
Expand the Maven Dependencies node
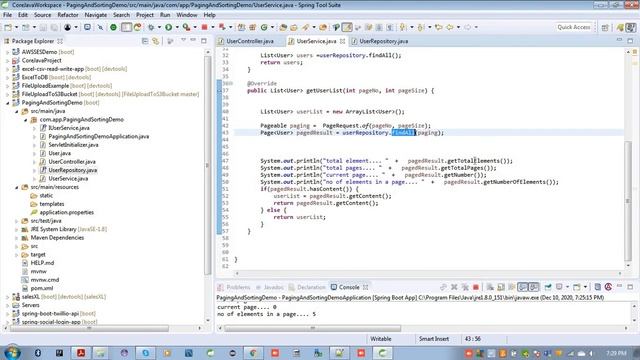click(x=16, y=238)
